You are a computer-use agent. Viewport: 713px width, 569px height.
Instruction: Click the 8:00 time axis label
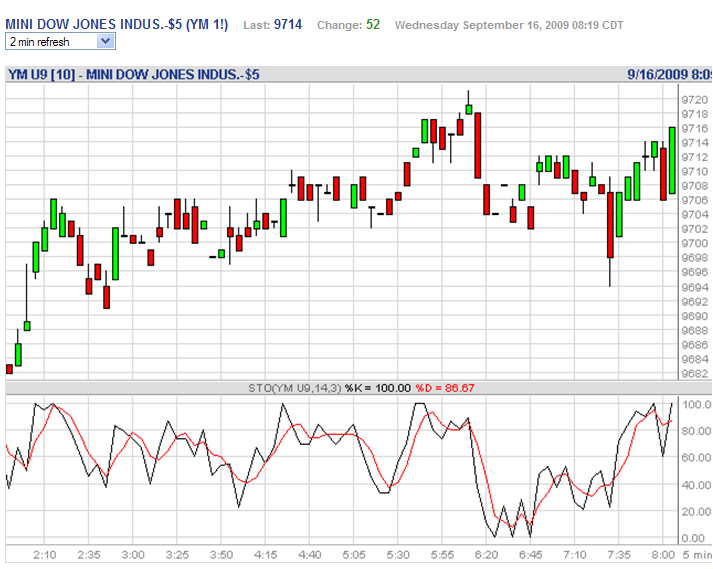pyautogui.click(x=663, y=555)
